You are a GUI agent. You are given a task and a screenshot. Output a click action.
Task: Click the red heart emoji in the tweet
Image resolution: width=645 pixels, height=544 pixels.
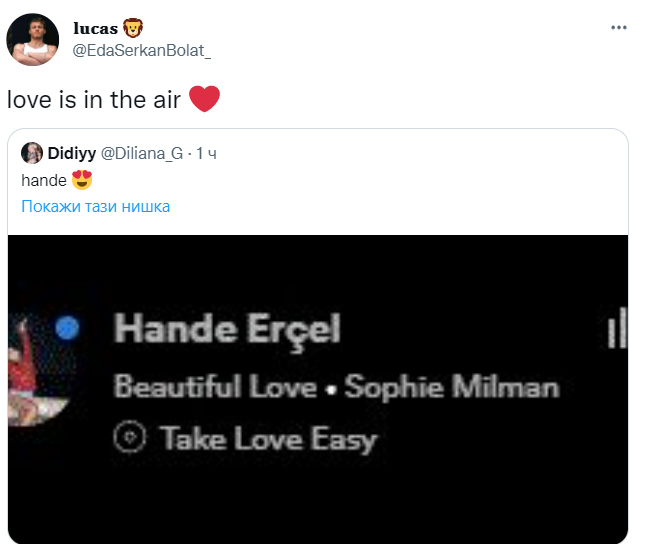[204, 99]
